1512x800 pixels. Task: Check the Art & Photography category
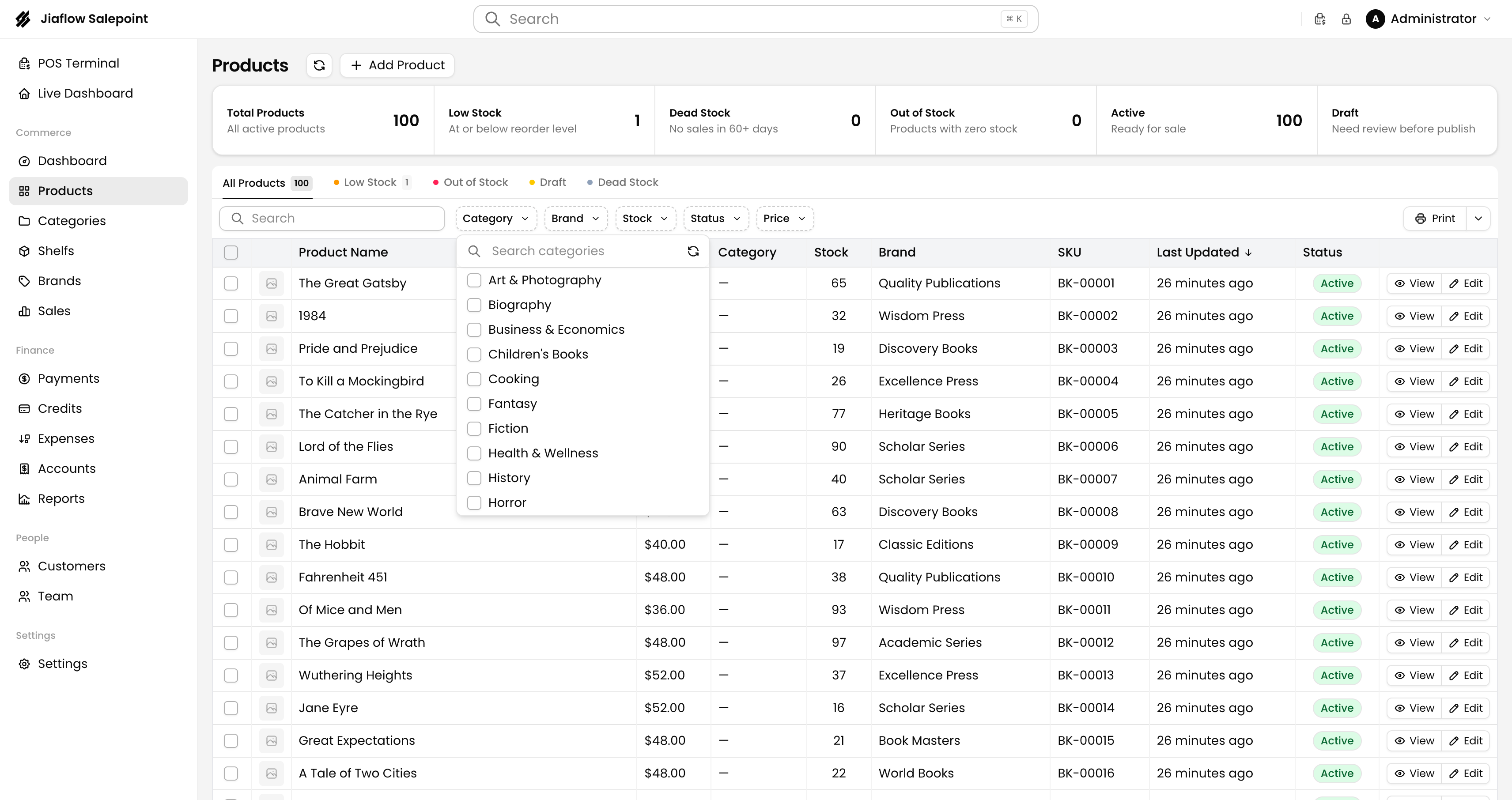click(x=474, y=280)
